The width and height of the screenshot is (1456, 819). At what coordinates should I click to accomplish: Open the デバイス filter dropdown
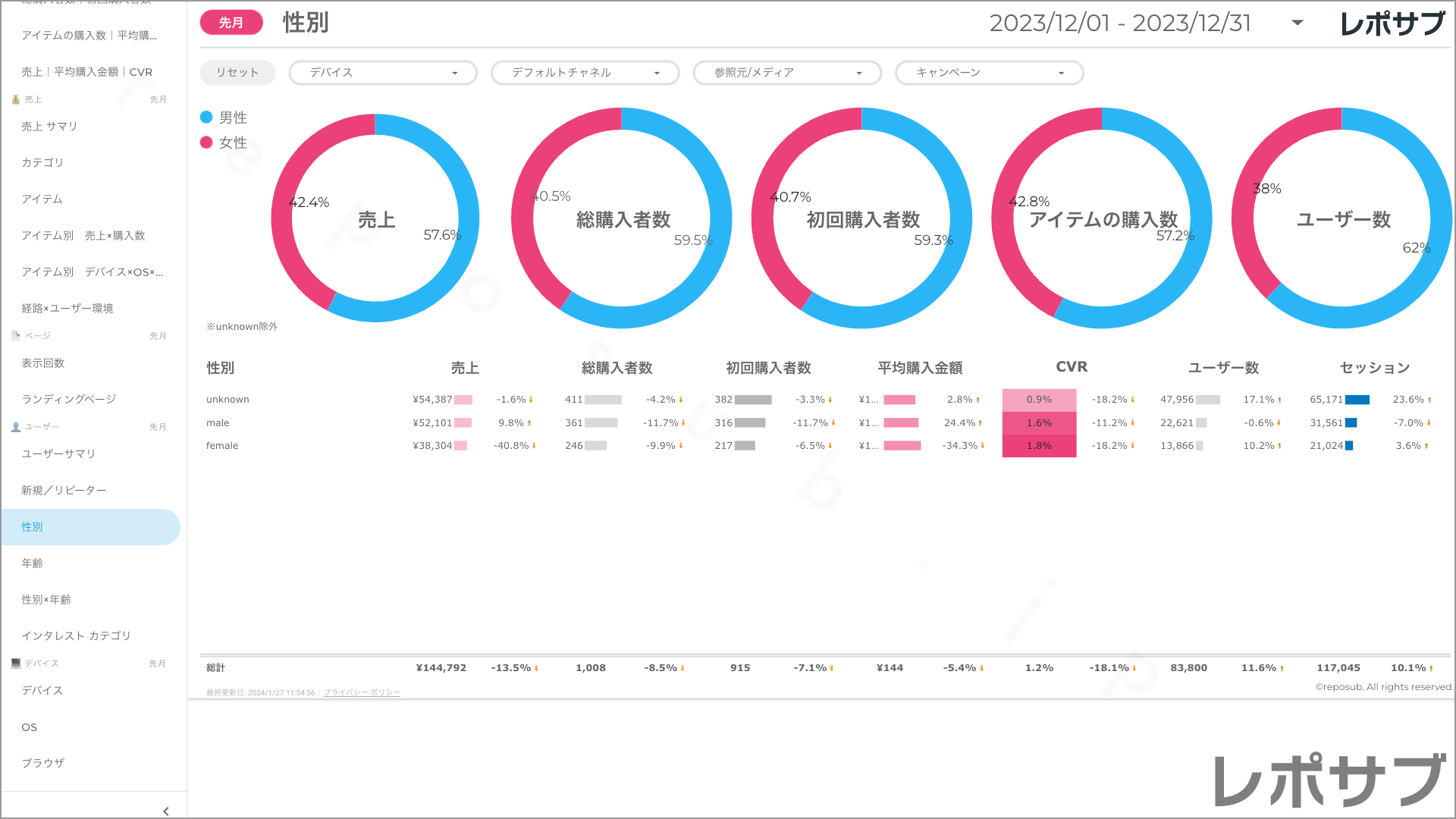pos(383,73)
